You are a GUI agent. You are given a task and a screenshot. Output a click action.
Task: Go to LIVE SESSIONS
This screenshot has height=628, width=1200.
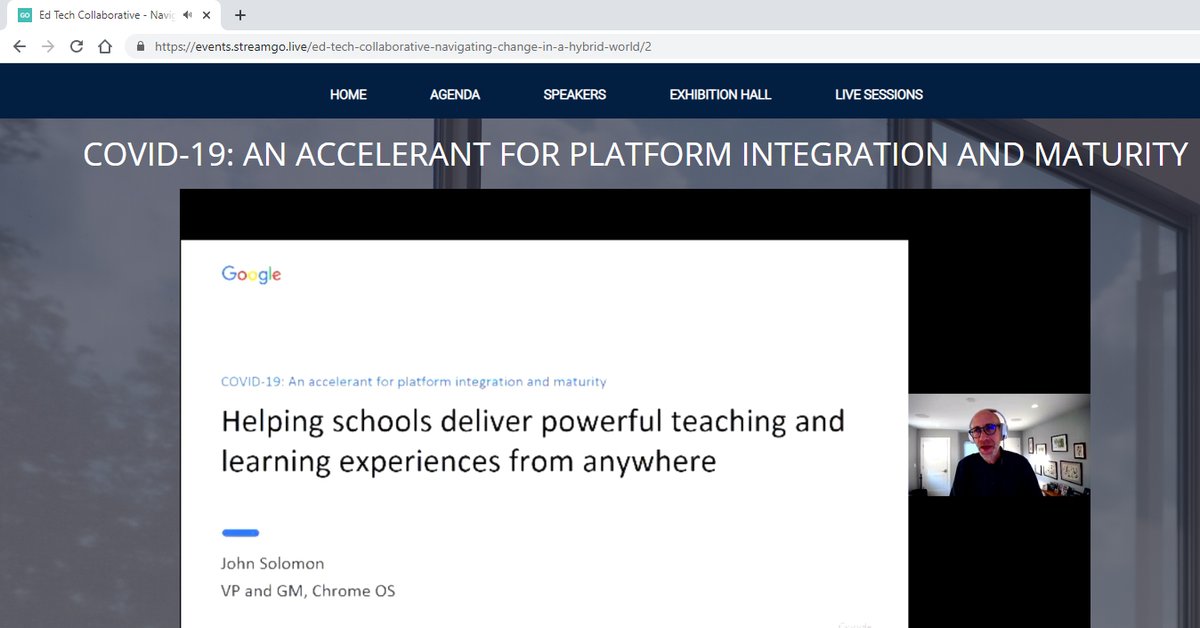point(879,94)
